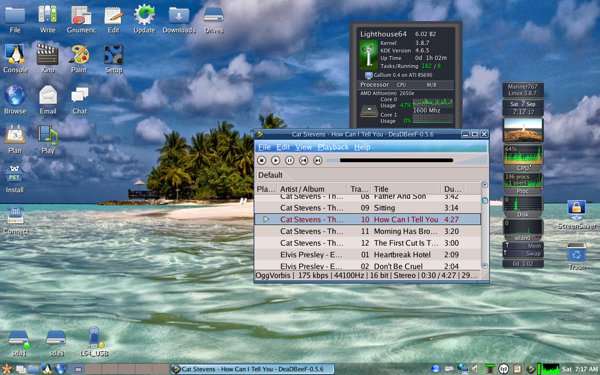Select the track The First Cut Is T...
The image size is (600, 375).
(368, 243)
